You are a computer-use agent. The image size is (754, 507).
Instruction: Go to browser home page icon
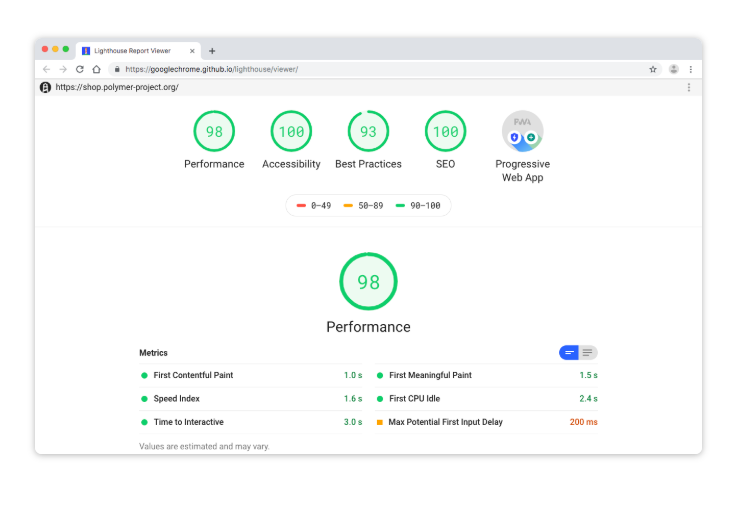click(96, 69)
